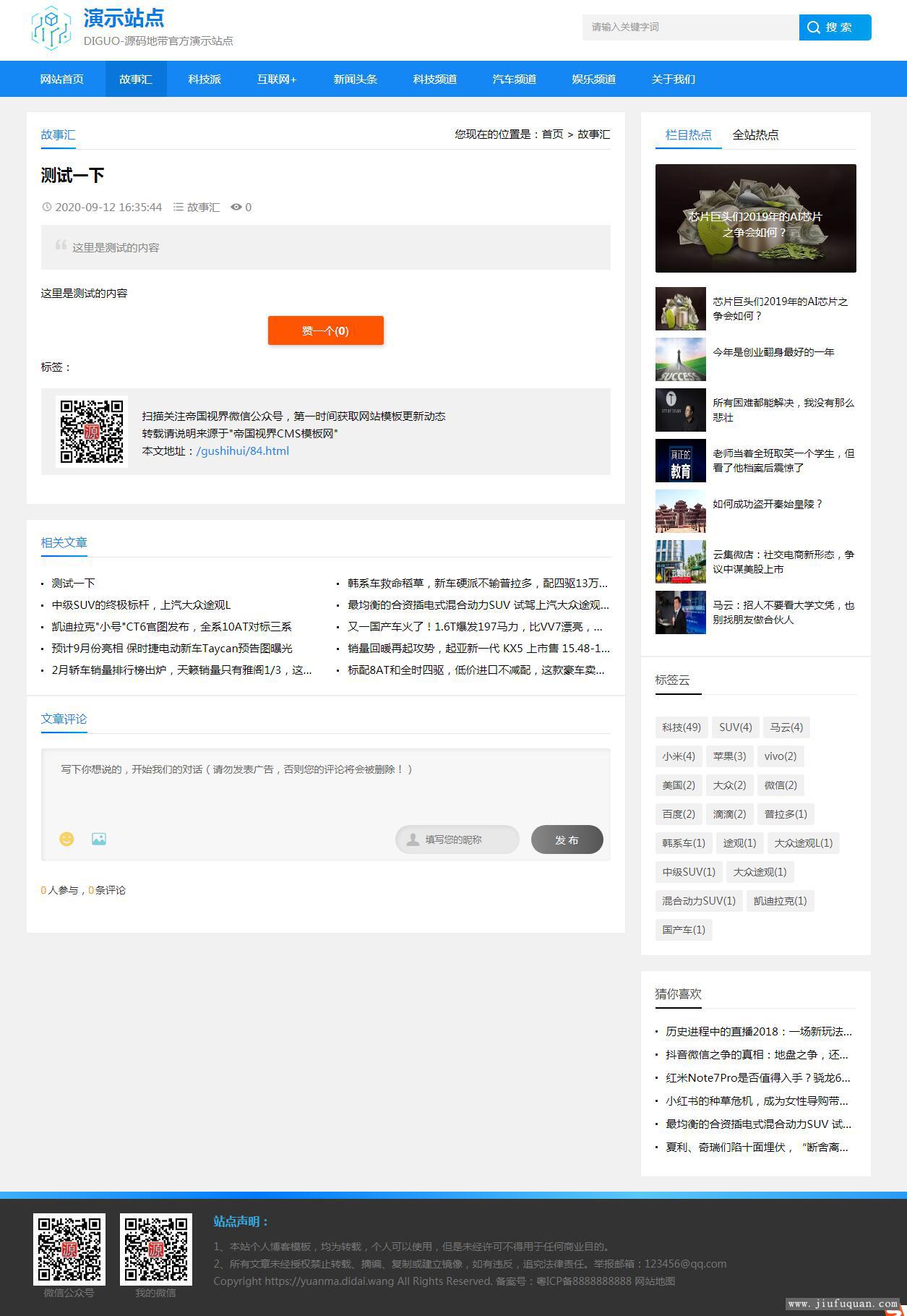The image size is (907, 1316).
Task: Open related article 凯迪拉克"小号"CT6官图发布
Action: point(172,626)
